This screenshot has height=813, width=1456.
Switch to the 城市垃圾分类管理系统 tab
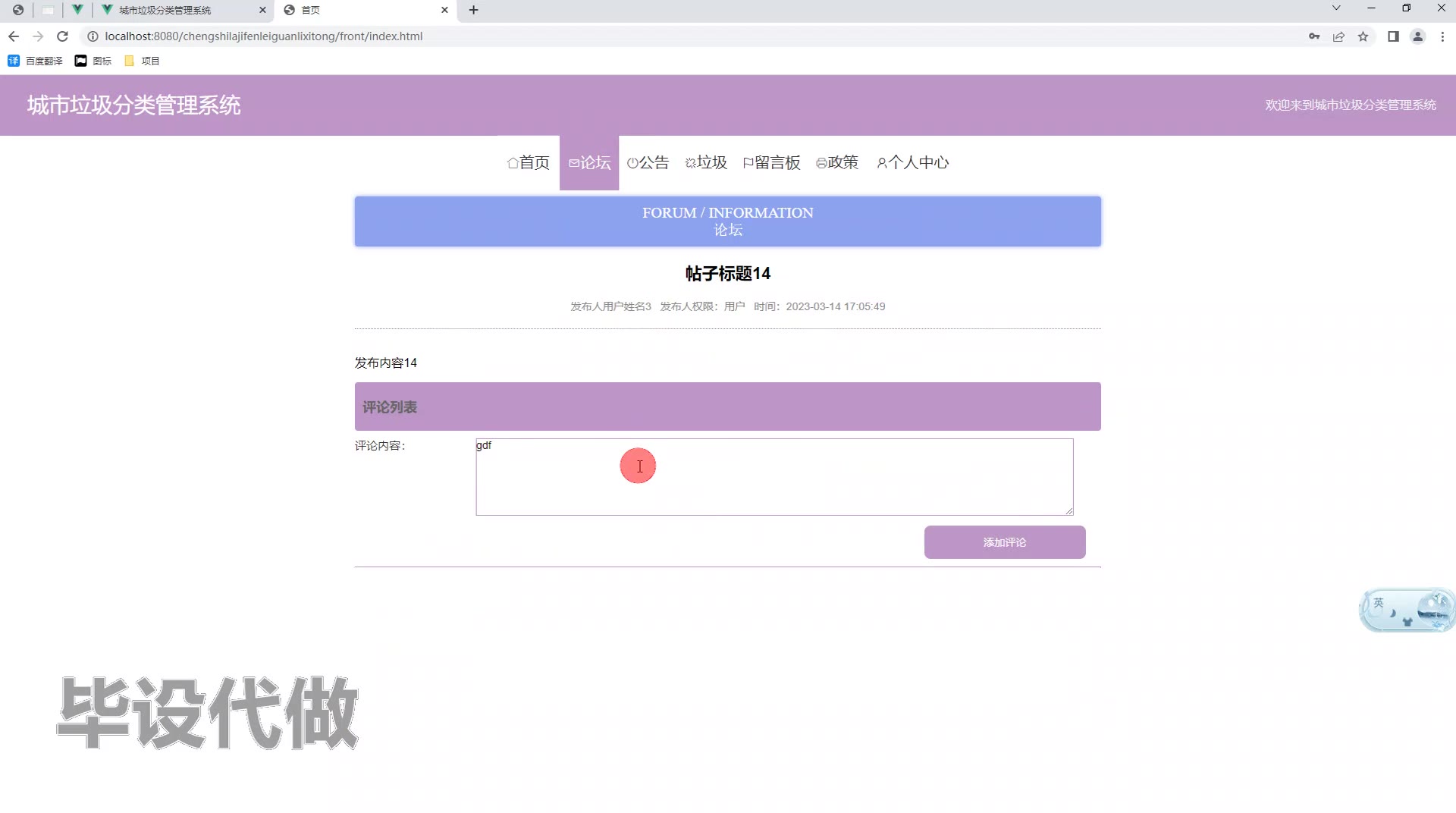pyautogui.click(x=184, y=10)
